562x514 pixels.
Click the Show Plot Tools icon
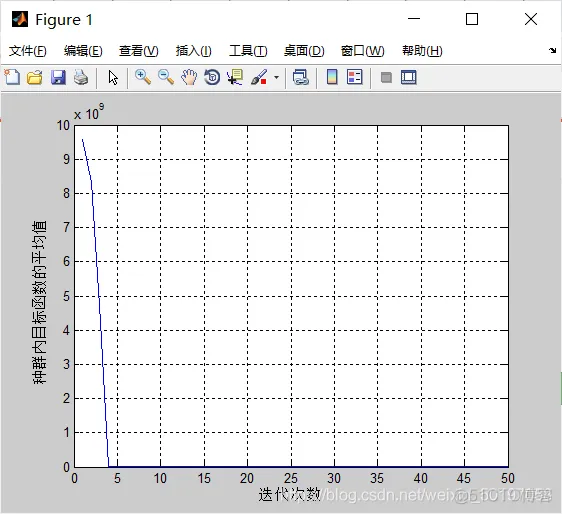click(409, 77)
